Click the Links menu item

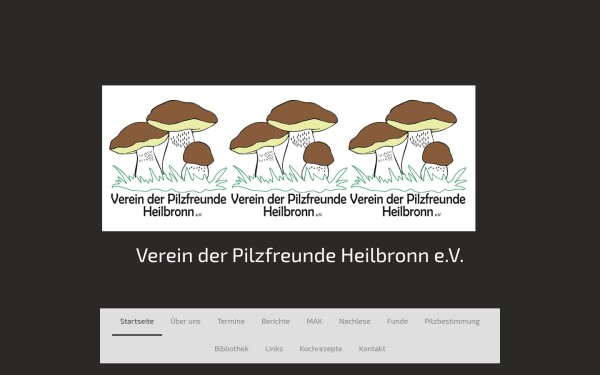274,349
